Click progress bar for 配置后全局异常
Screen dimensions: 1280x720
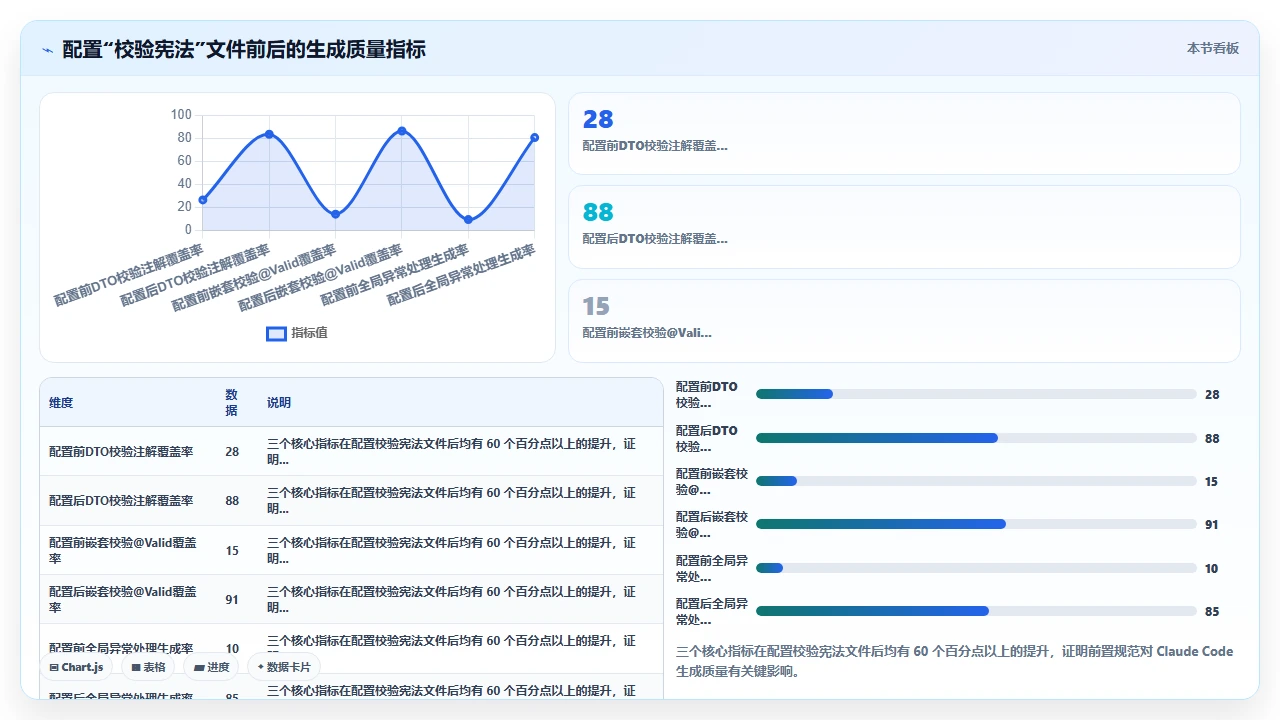point(976,611)
